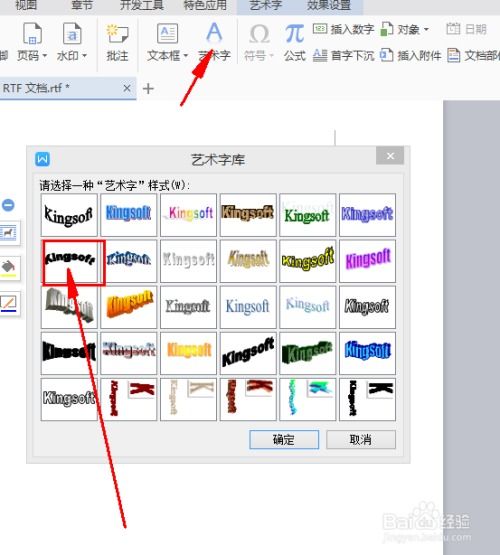
Task: Choose the blue serif Kingsoft style
Action: [x=248, y=307]
